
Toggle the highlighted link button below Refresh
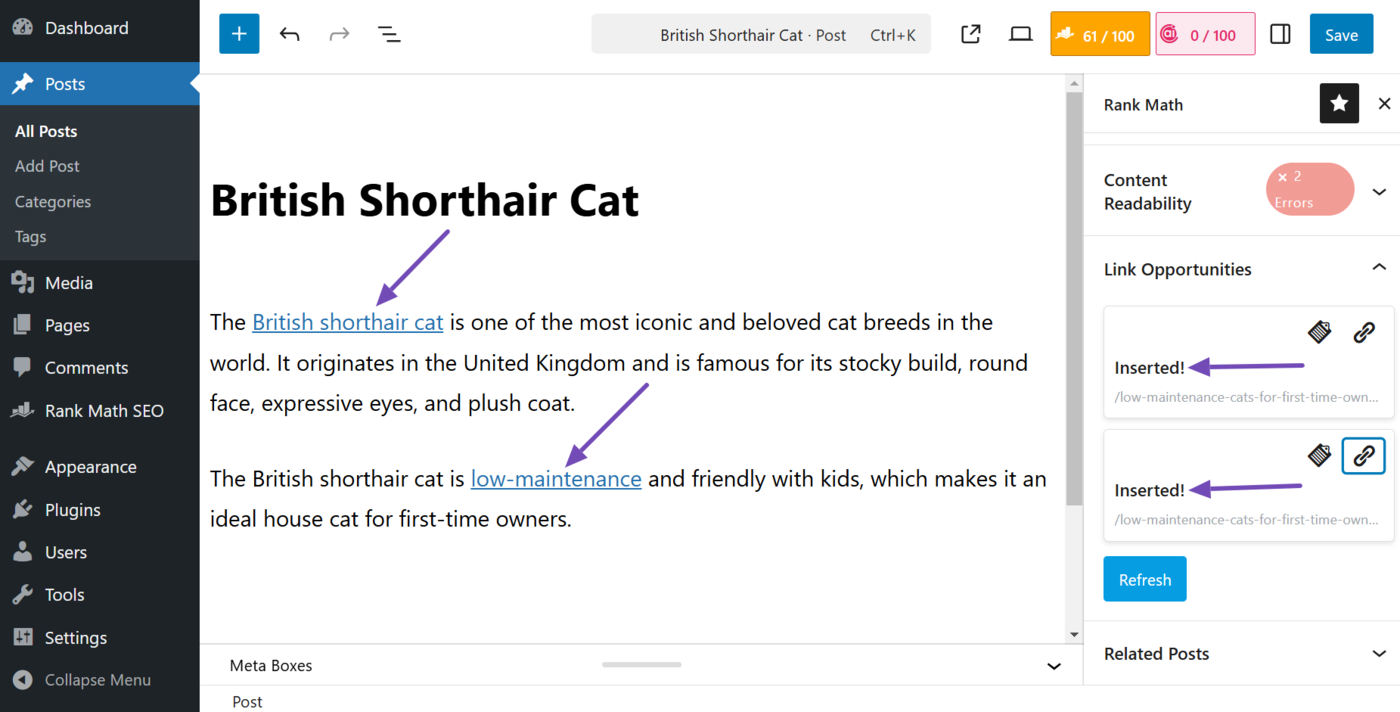pos(1363,456)
